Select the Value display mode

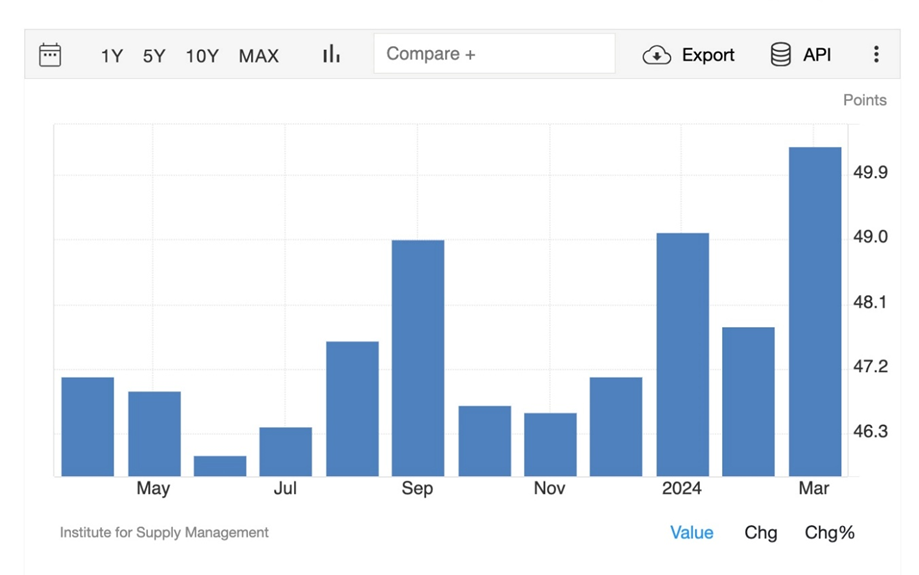coord(691,532)
